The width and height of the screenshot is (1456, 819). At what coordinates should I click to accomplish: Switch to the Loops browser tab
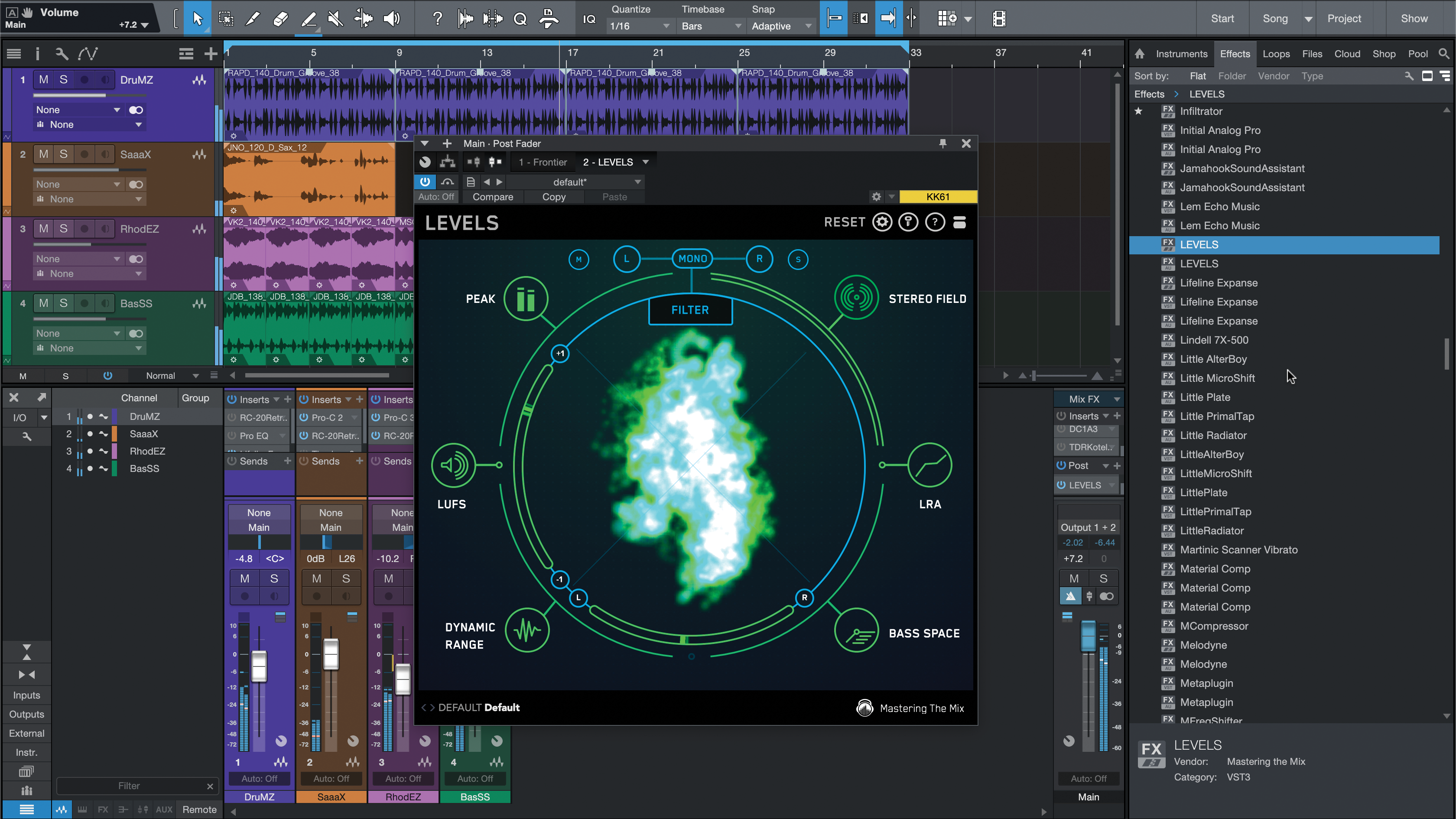[1276, 54]
